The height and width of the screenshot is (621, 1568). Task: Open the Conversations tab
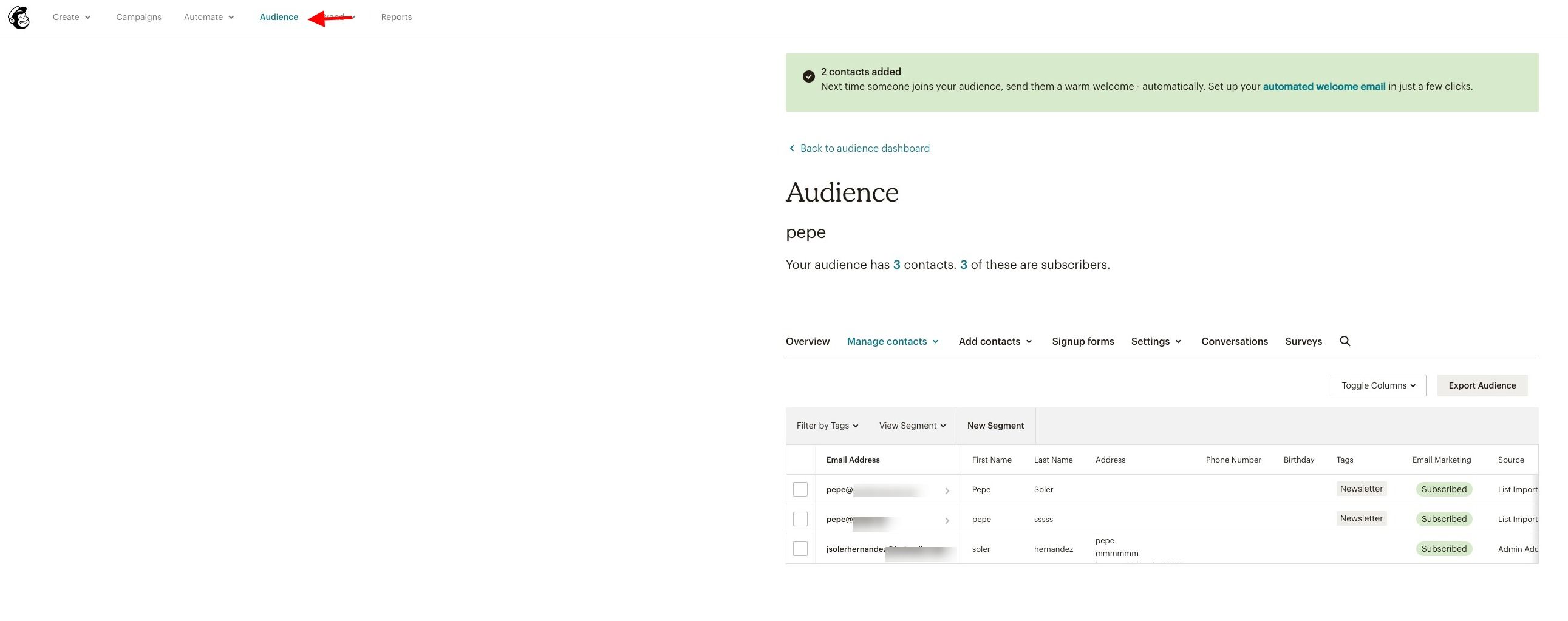click(x=1235, y=341)
